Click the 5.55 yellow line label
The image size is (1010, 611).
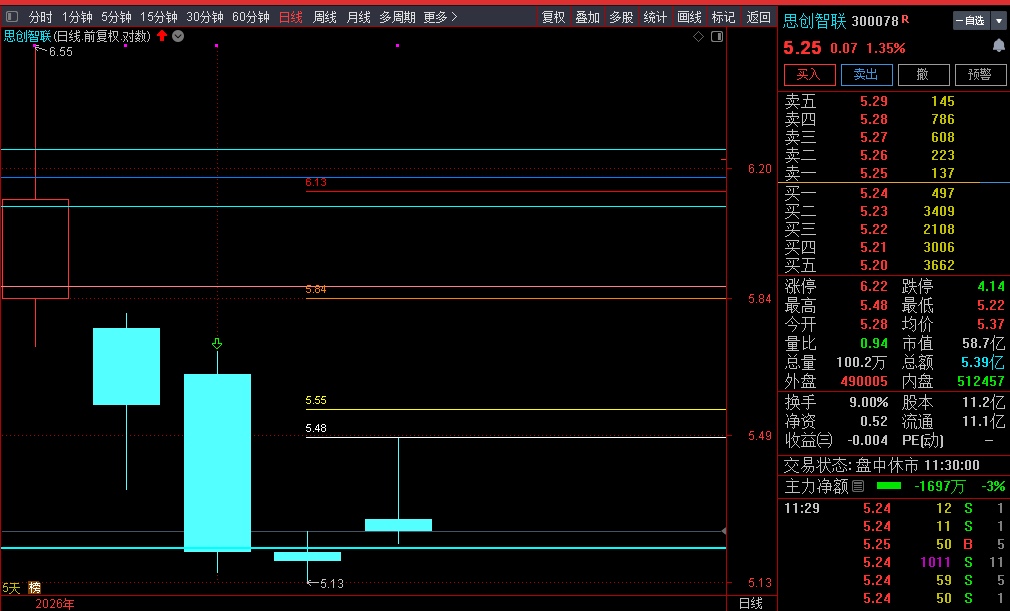[316, 400]
